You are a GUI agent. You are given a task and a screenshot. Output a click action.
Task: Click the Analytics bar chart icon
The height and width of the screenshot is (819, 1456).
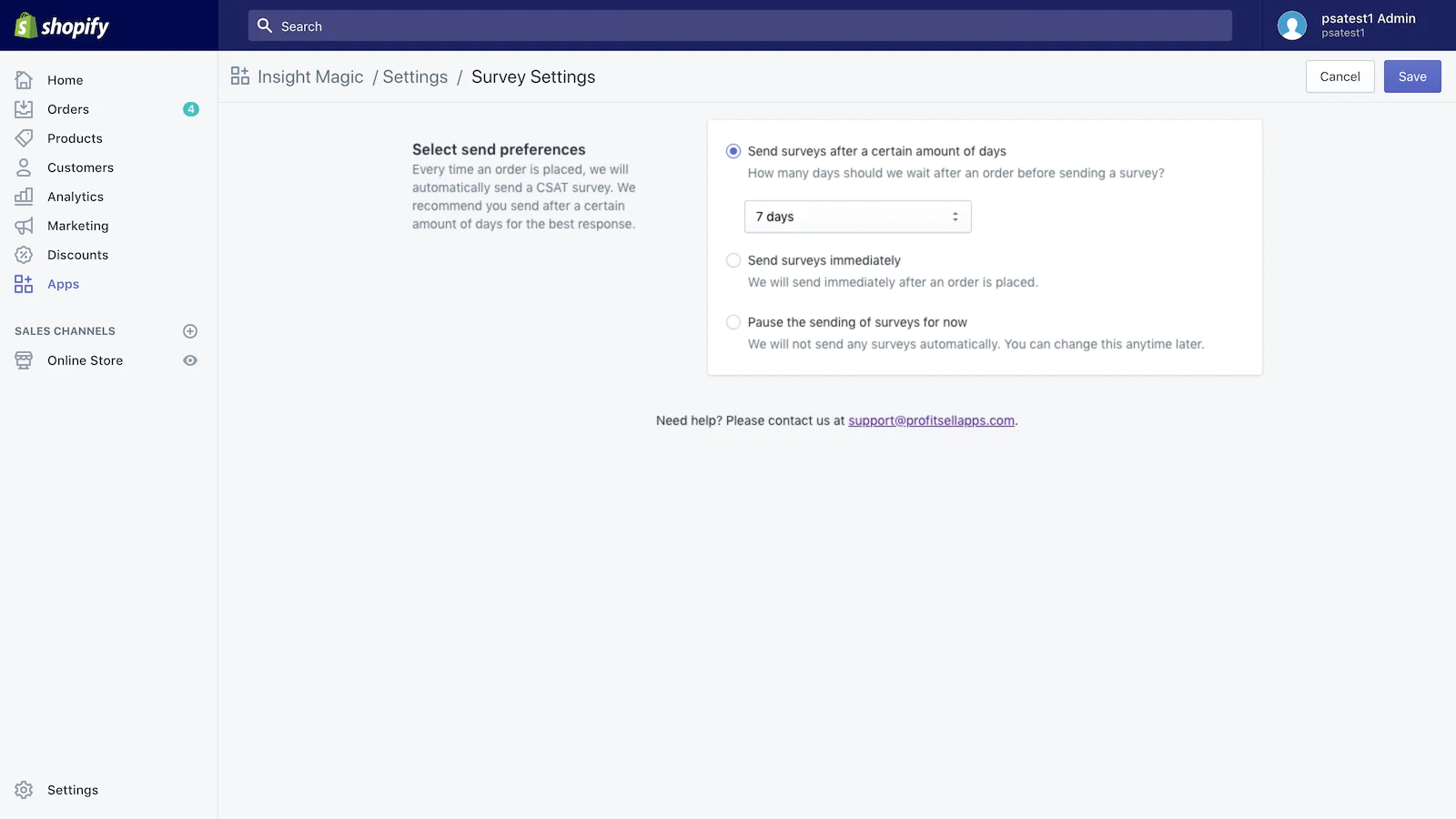(x=24, y=197)
